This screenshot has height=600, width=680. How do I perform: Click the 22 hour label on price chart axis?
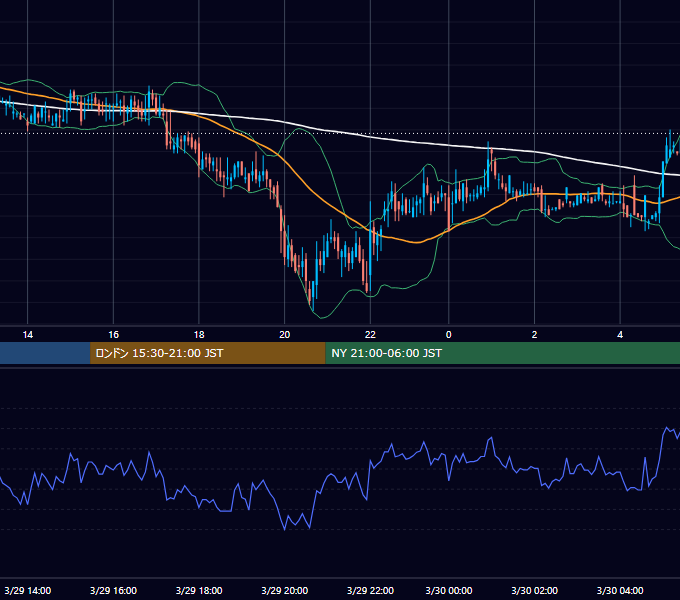click(x=370, y=335)
